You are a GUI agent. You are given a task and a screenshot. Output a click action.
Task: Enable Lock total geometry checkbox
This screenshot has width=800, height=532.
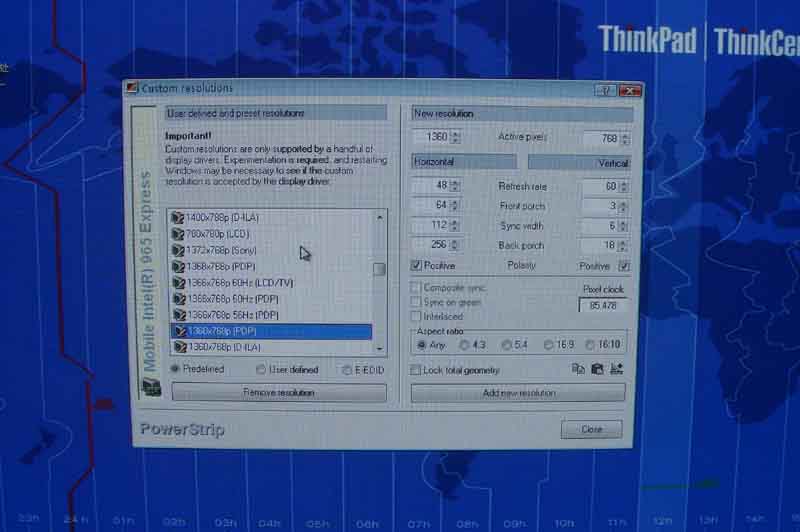point(416,370)
